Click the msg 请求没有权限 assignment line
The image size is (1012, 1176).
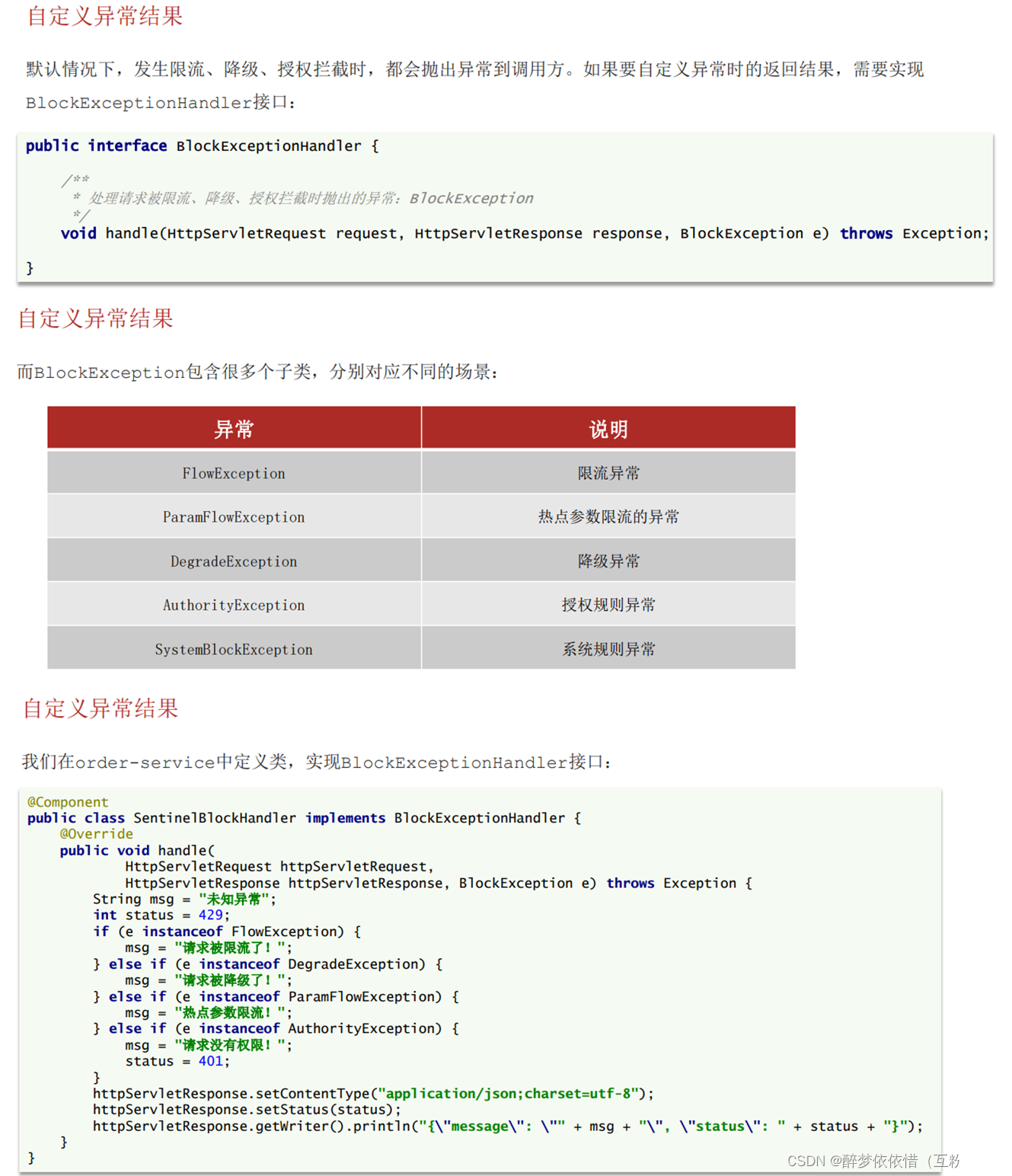coord(209,1045)
